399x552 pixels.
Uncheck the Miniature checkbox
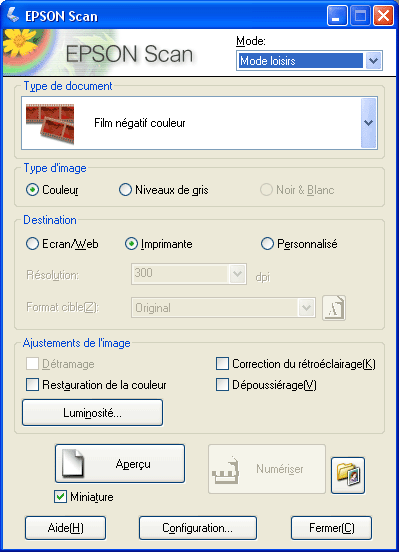point(60,497)
